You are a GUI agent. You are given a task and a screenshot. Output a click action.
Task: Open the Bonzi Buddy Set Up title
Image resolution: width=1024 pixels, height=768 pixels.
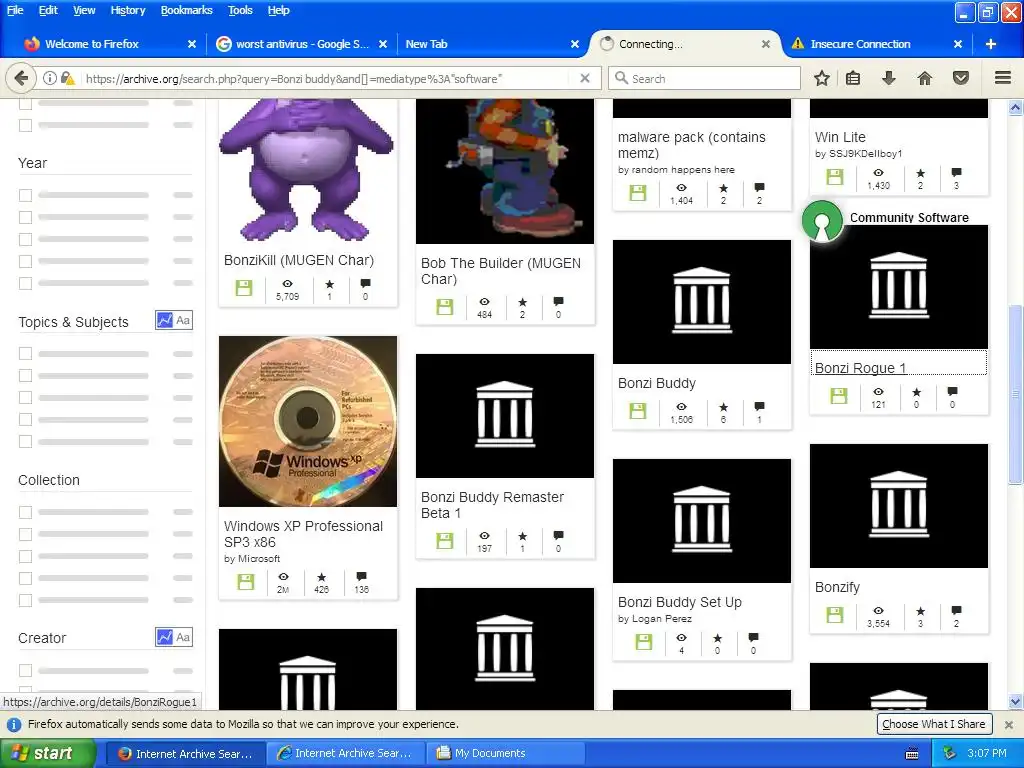point(680,601)
